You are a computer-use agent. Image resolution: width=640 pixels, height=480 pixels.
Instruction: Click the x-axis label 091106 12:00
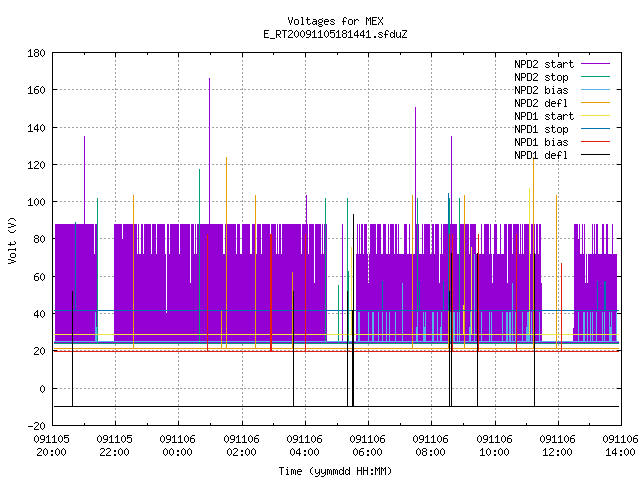click(x=558, y=446)
